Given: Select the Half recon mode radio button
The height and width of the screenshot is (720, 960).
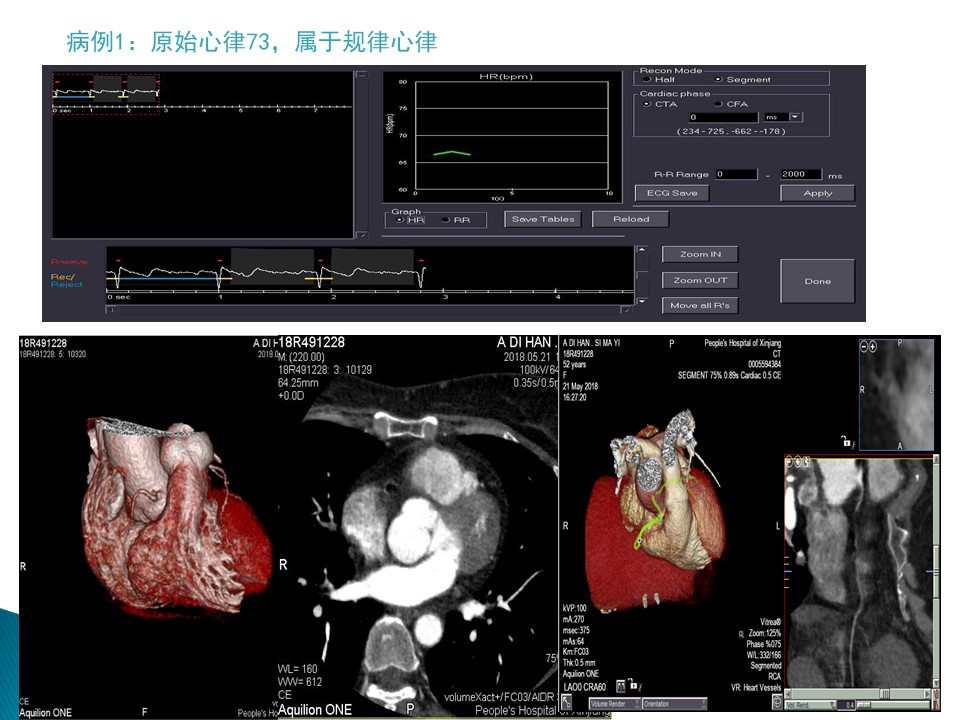Looking at the screenshot, I should [x=647, y=79].
